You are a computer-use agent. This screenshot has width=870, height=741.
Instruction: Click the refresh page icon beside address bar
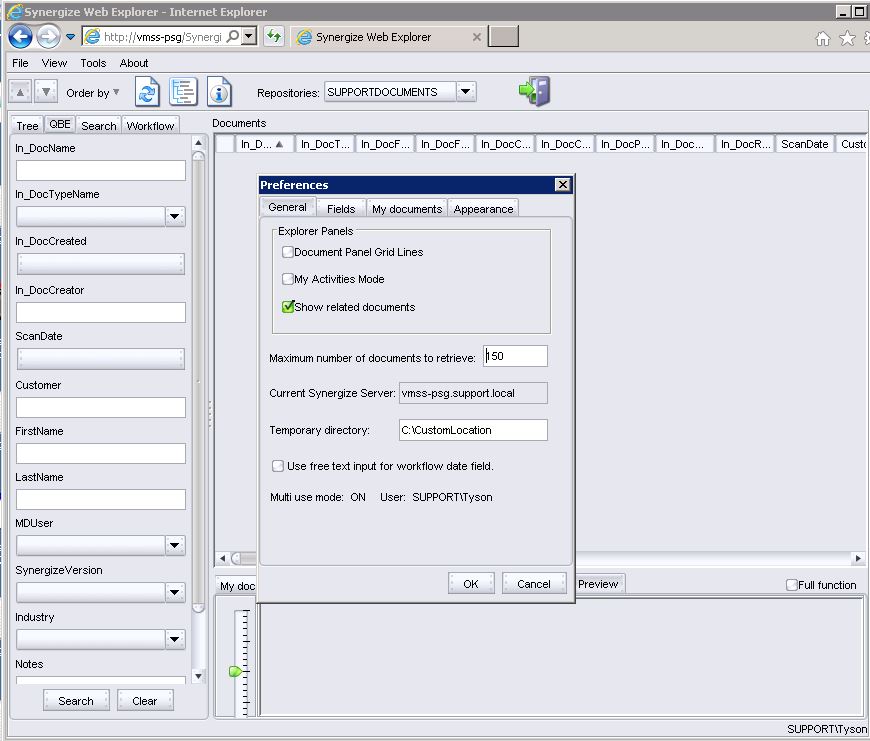(274, 37)
